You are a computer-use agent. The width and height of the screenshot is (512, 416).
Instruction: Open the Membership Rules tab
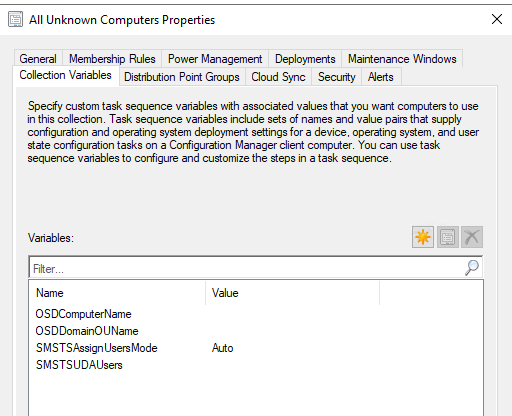[x=112, y=59]
